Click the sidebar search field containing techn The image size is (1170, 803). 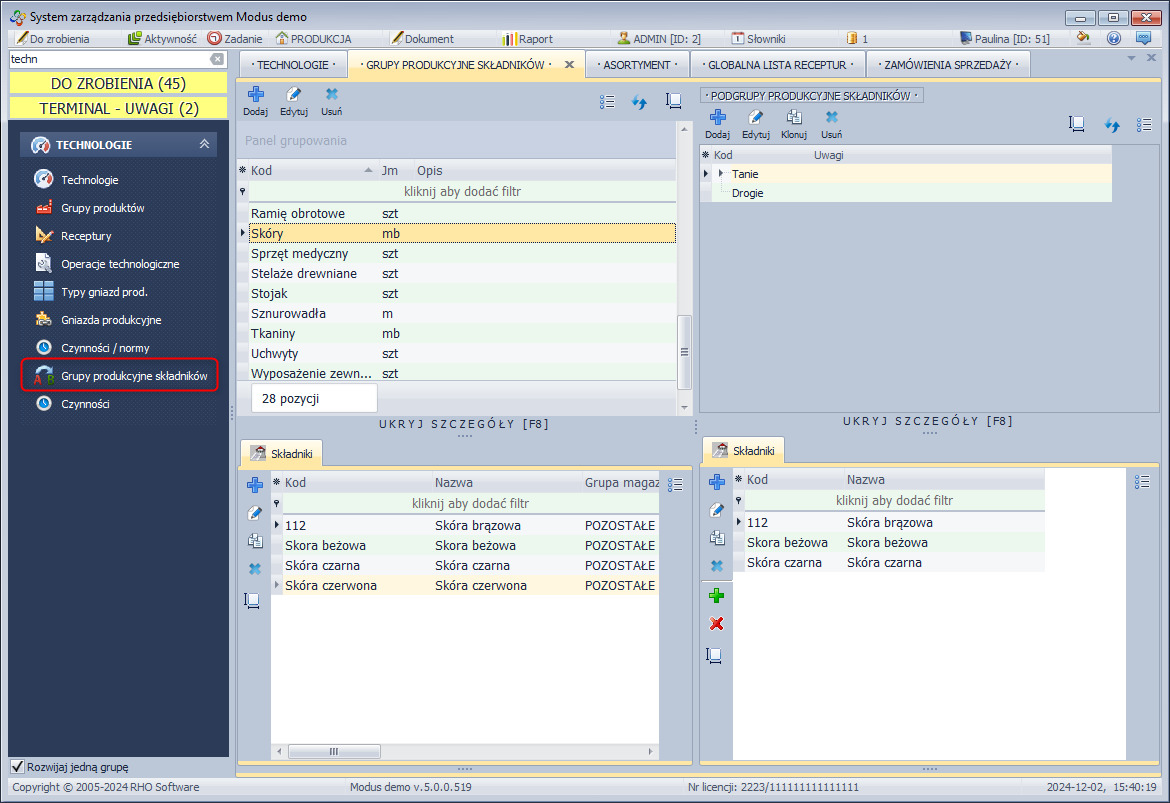105,59
